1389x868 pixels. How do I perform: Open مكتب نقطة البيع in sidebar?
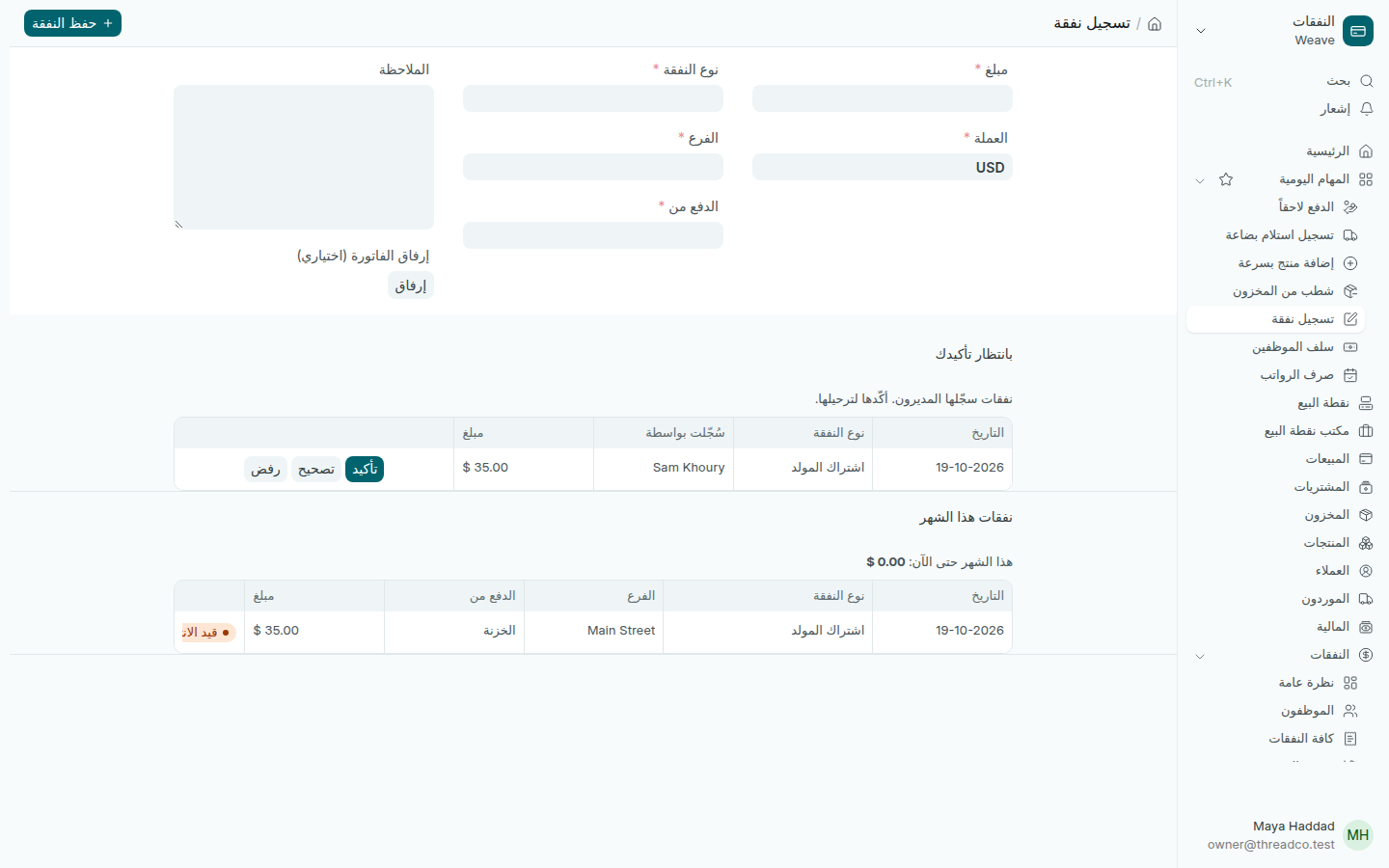tap(1281, 431)
